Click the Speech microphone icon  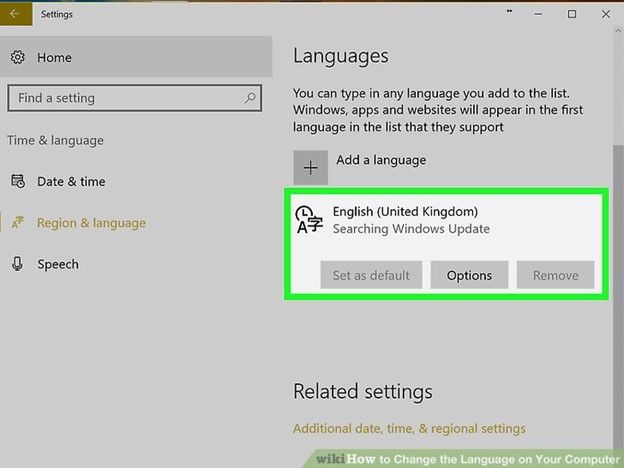17,264
